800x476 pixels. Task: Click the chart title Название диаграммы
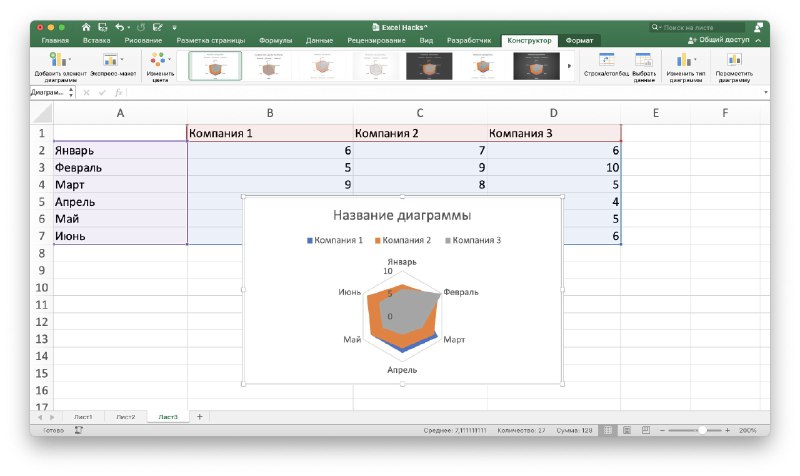[x=402, y=215]
